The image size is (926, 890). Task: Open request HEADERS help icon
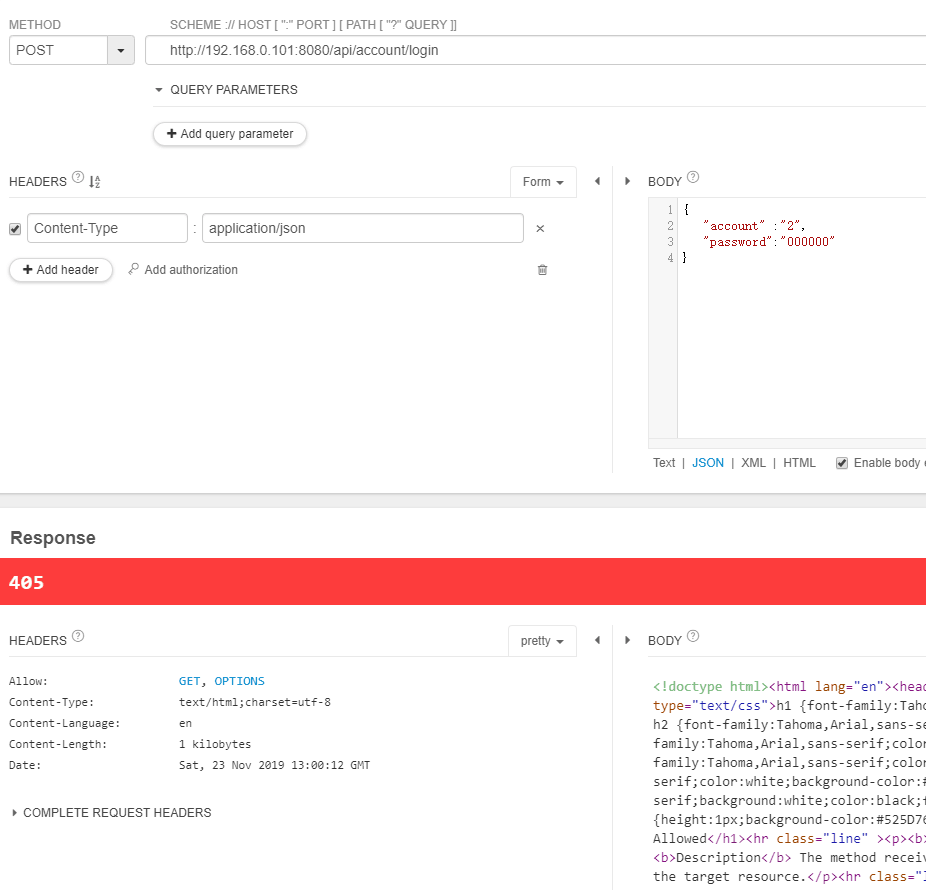(78, 177)
